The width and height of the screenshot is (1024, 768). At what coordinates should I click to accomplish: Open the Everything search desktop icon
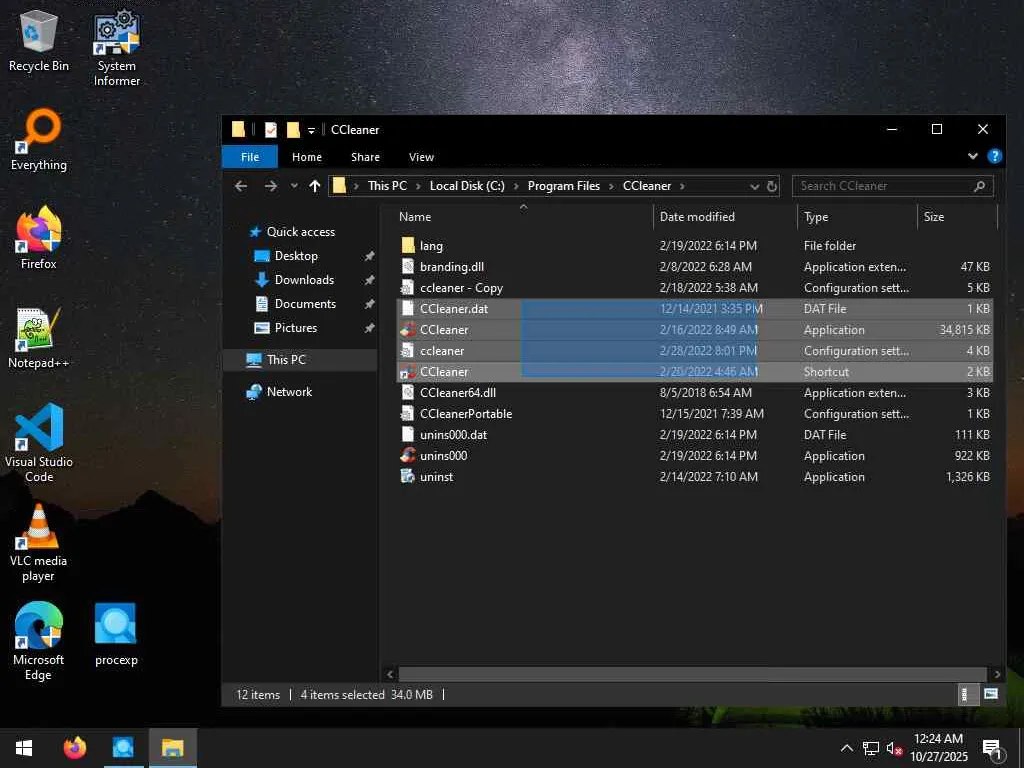pyautogui.click(x=39, y=140)
